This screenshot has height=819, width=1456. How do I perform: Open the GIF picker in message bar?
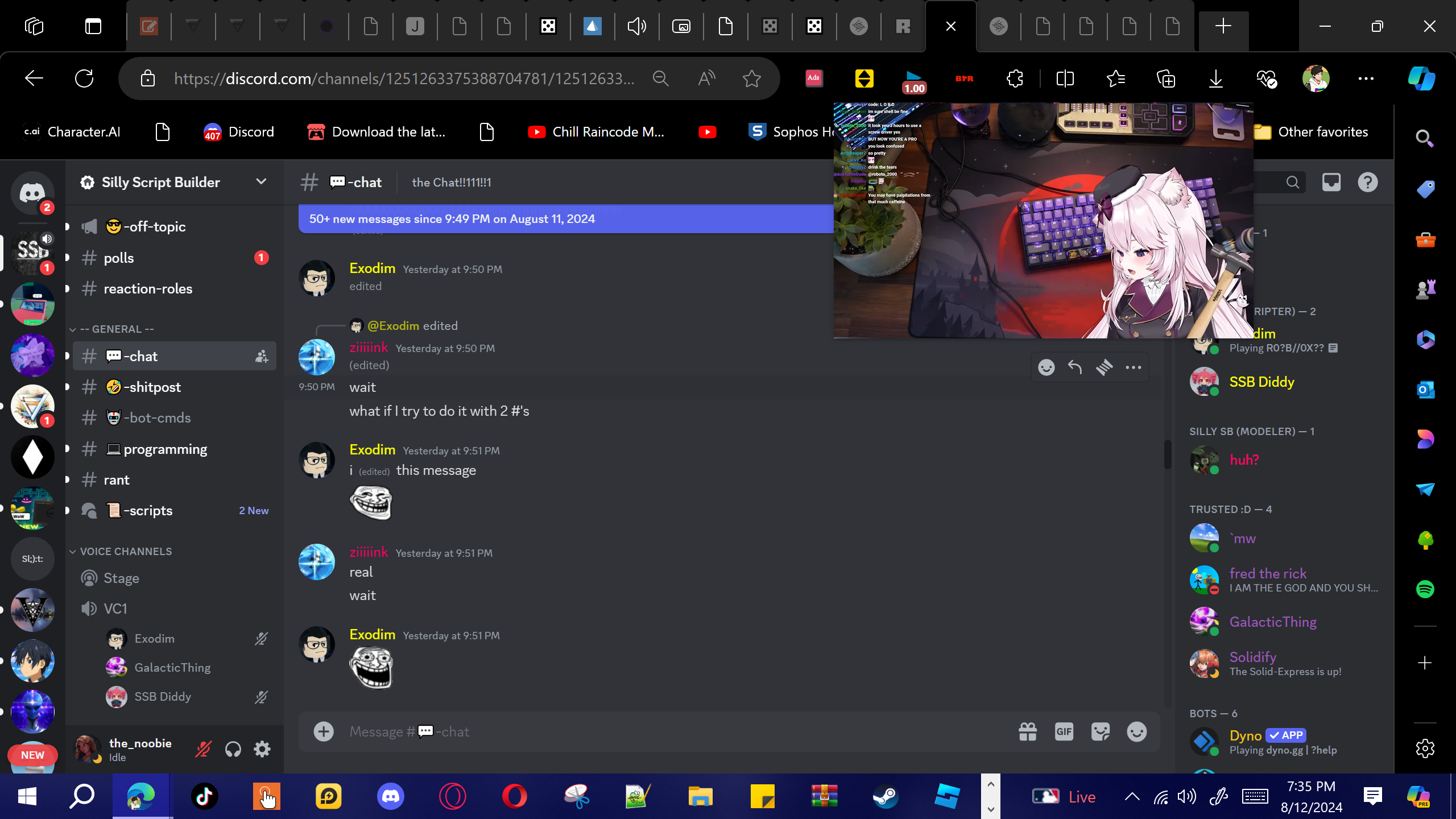pos(1064,731)
